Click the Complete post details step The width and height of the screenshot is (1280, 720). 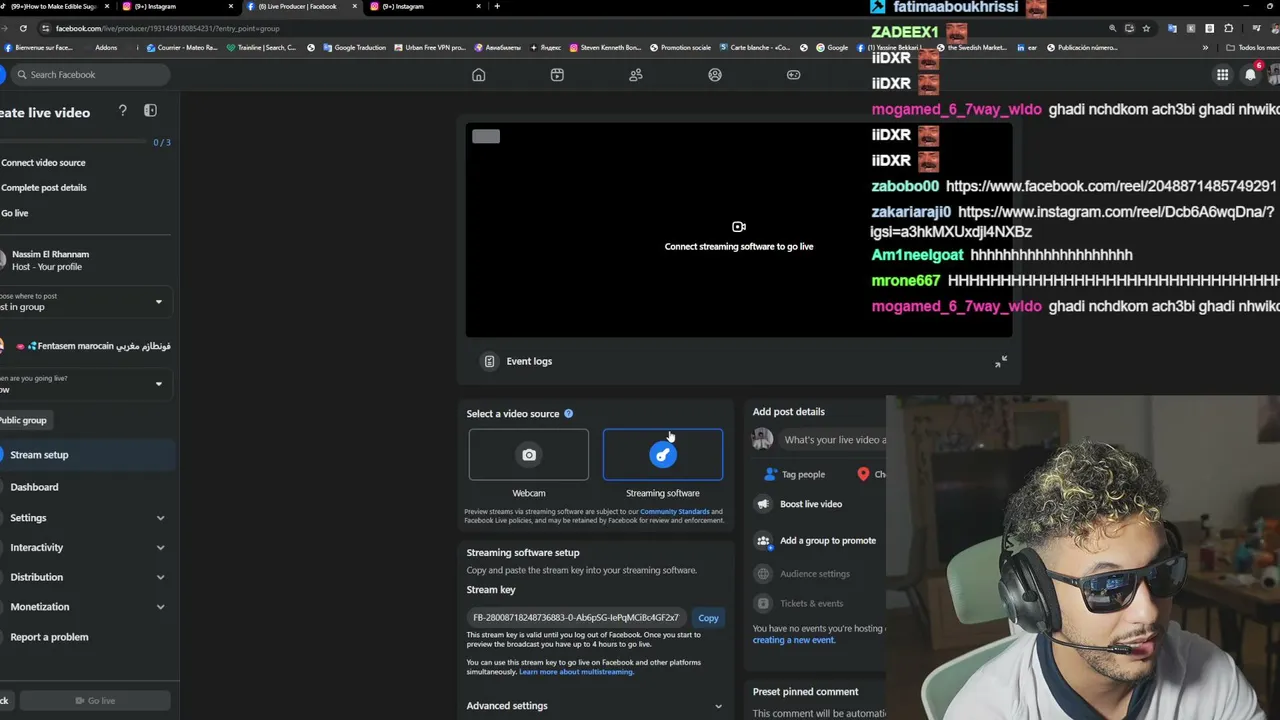click(44, 188)
